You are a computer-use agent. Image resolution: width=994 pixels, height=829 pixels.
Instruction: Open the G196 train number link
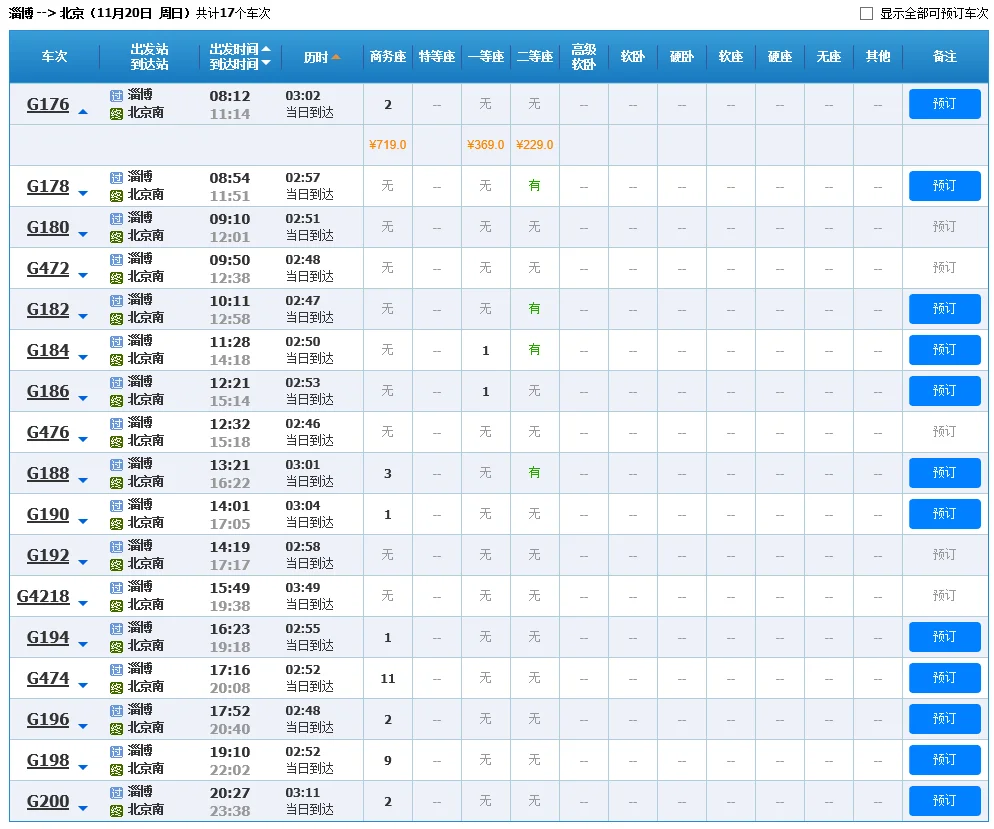coord(48,719)
